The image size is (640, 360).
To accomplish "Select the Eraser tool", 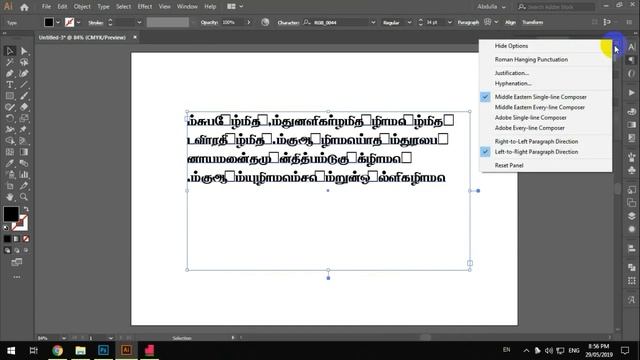I will (24, 107).
